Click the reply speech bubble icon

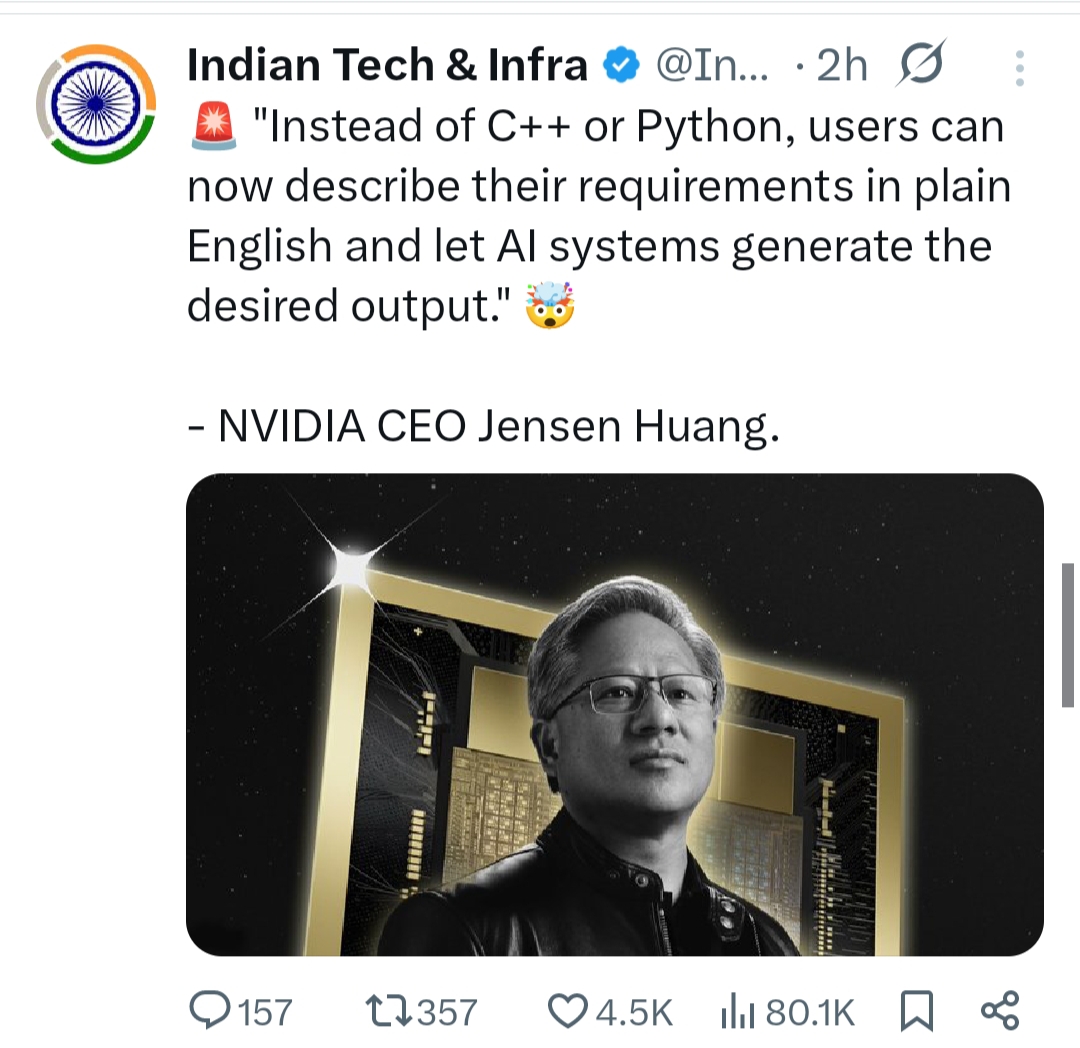(209, 1012)
